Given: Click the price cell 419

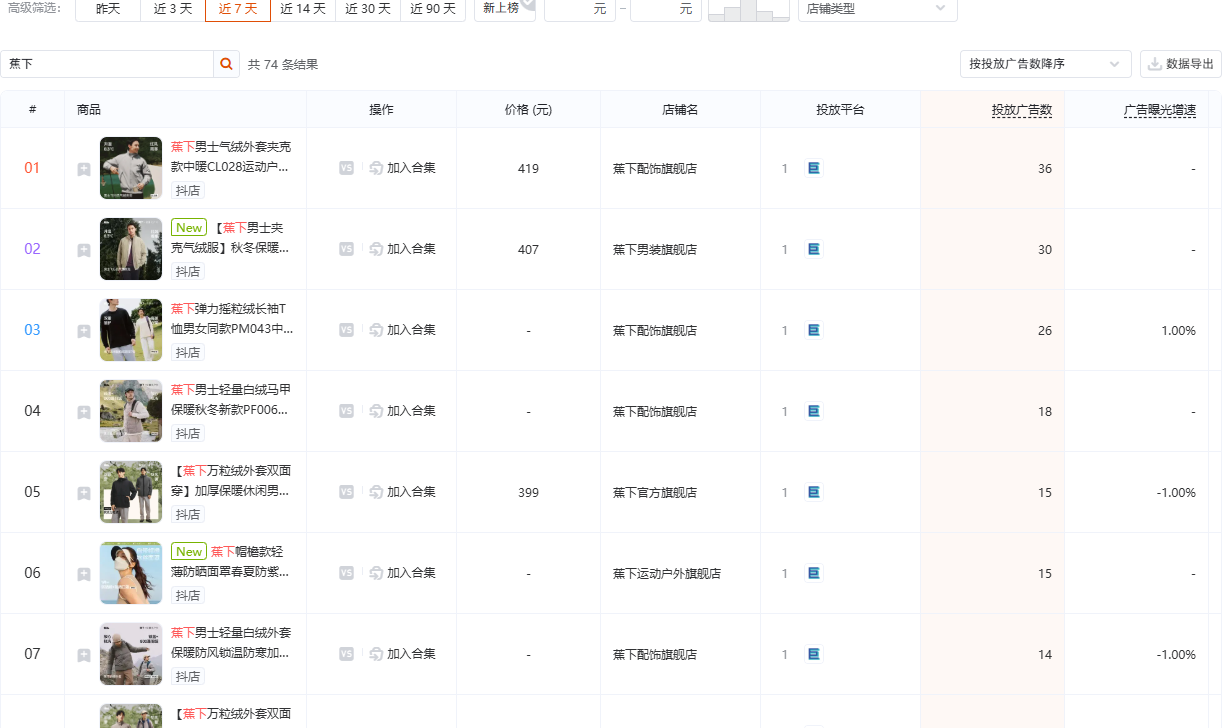Looking at the screenshot, I should pyautogui.click(x=528, y=169).
